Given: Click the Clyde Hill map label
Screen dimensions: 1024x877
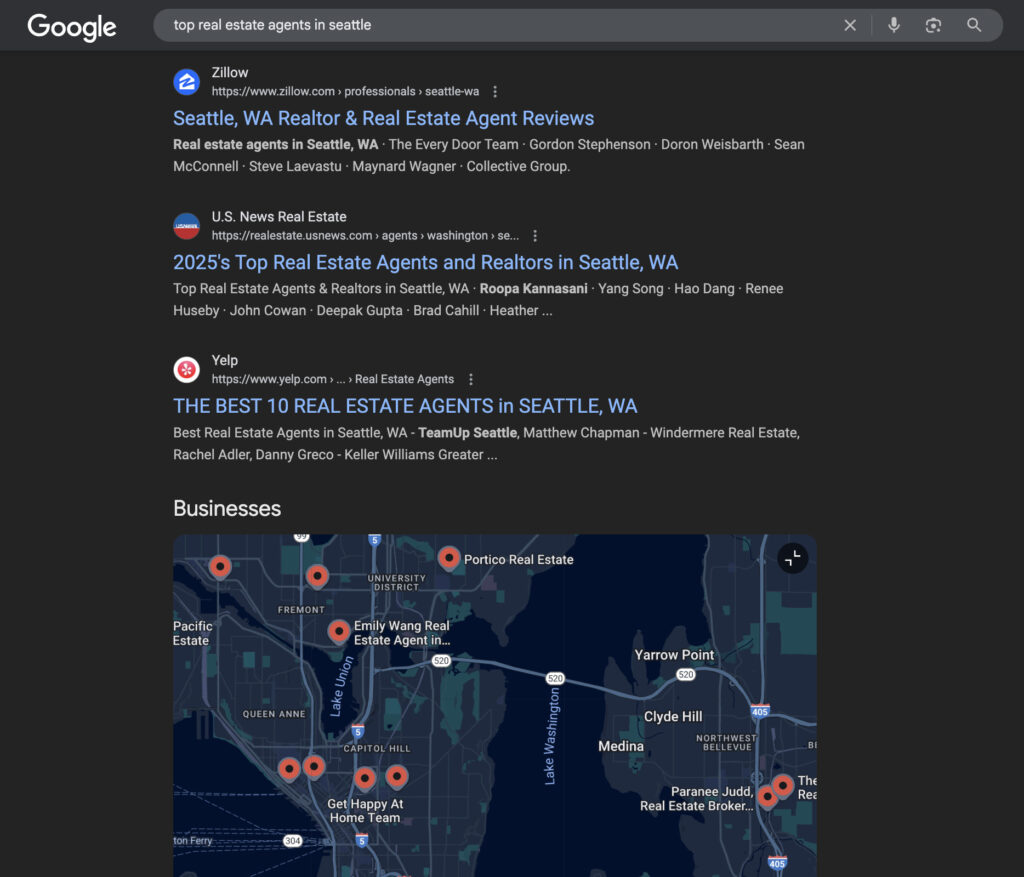Looking at the screenshot, I should 673,716.
